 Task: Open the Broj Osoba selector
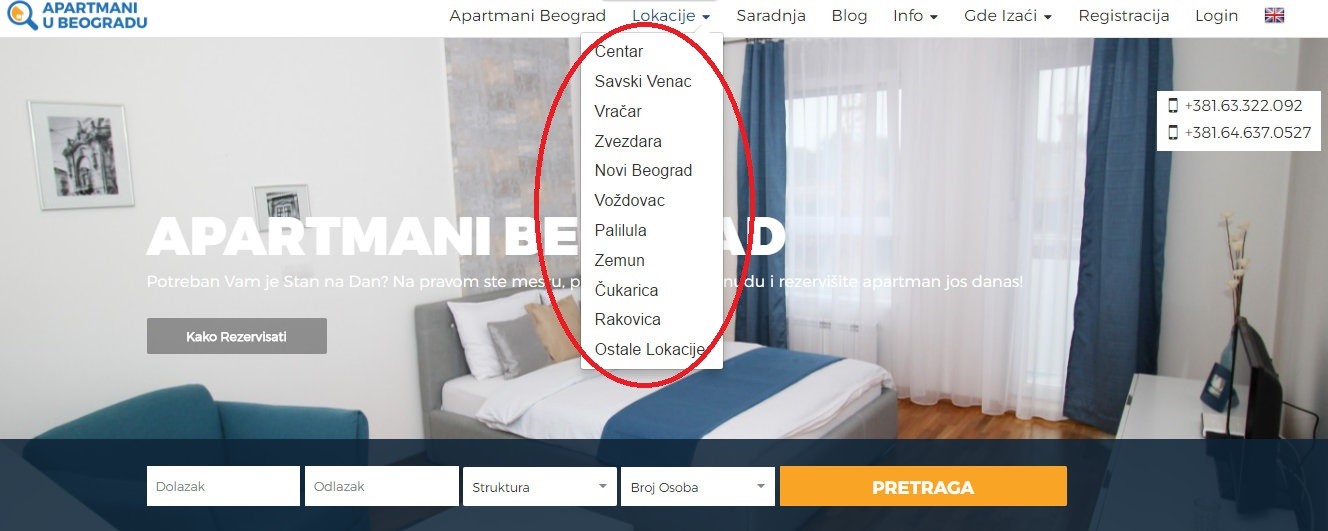[x=698, y=487]
